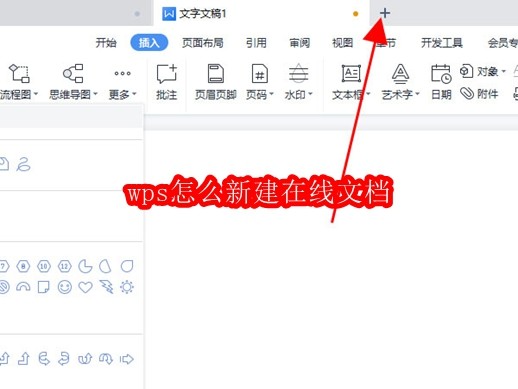Expand the 流程图 dropdown arrow
This screenshot has height=389, width=518.
(x=35, y=94)
